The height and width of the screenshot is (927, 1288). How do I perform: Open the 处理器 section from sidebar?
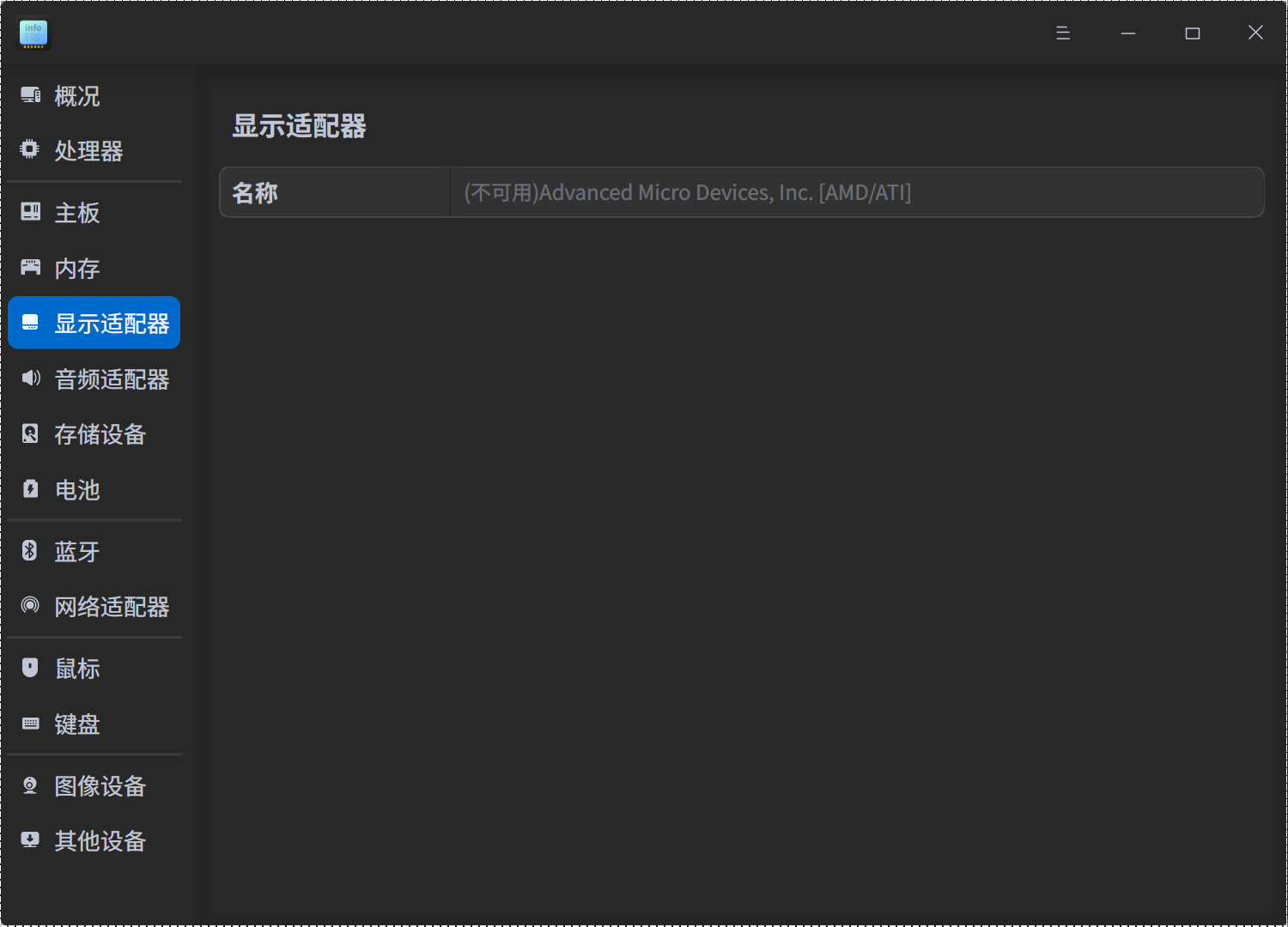(88, 151)
